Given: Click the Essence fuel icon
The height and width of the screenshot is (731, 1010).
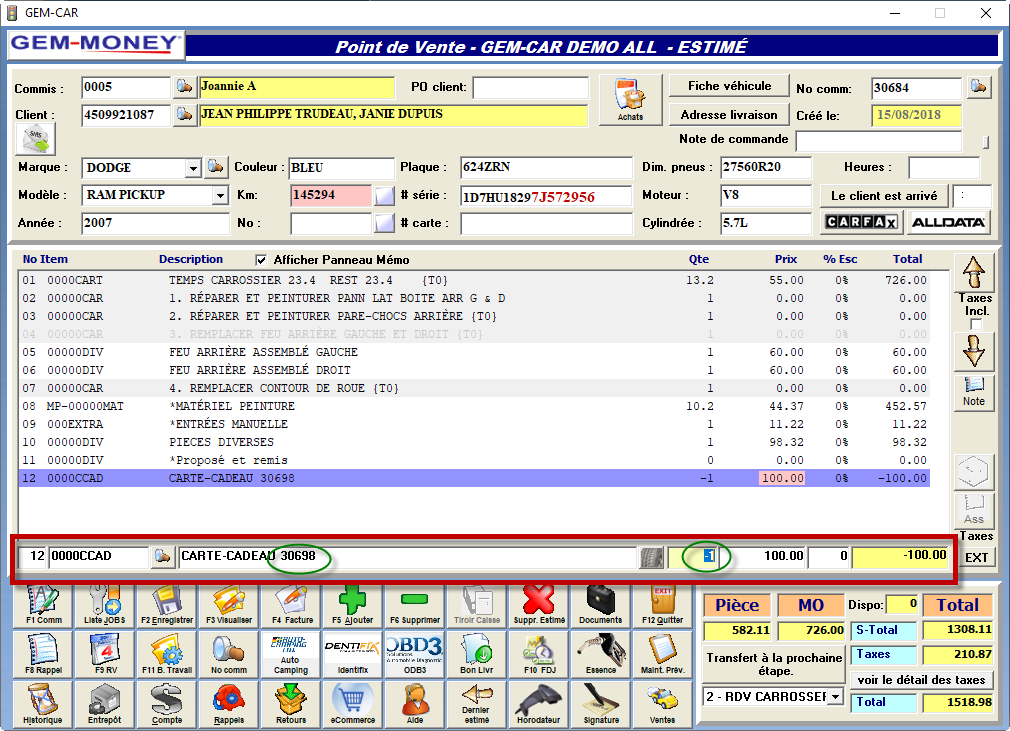Looking at the screenshot, I should 600,654.
